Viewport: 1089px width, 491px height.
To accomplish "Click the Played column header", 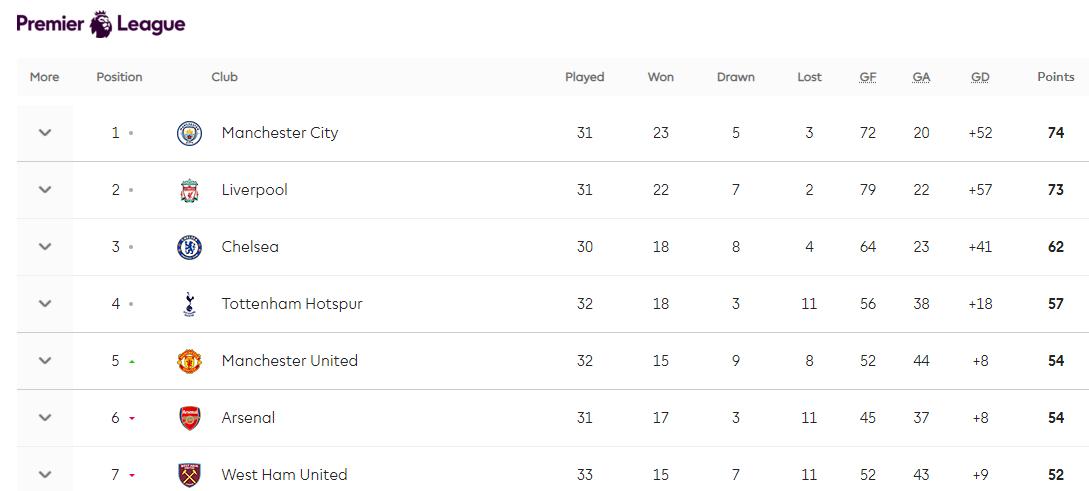I will 584,77.
